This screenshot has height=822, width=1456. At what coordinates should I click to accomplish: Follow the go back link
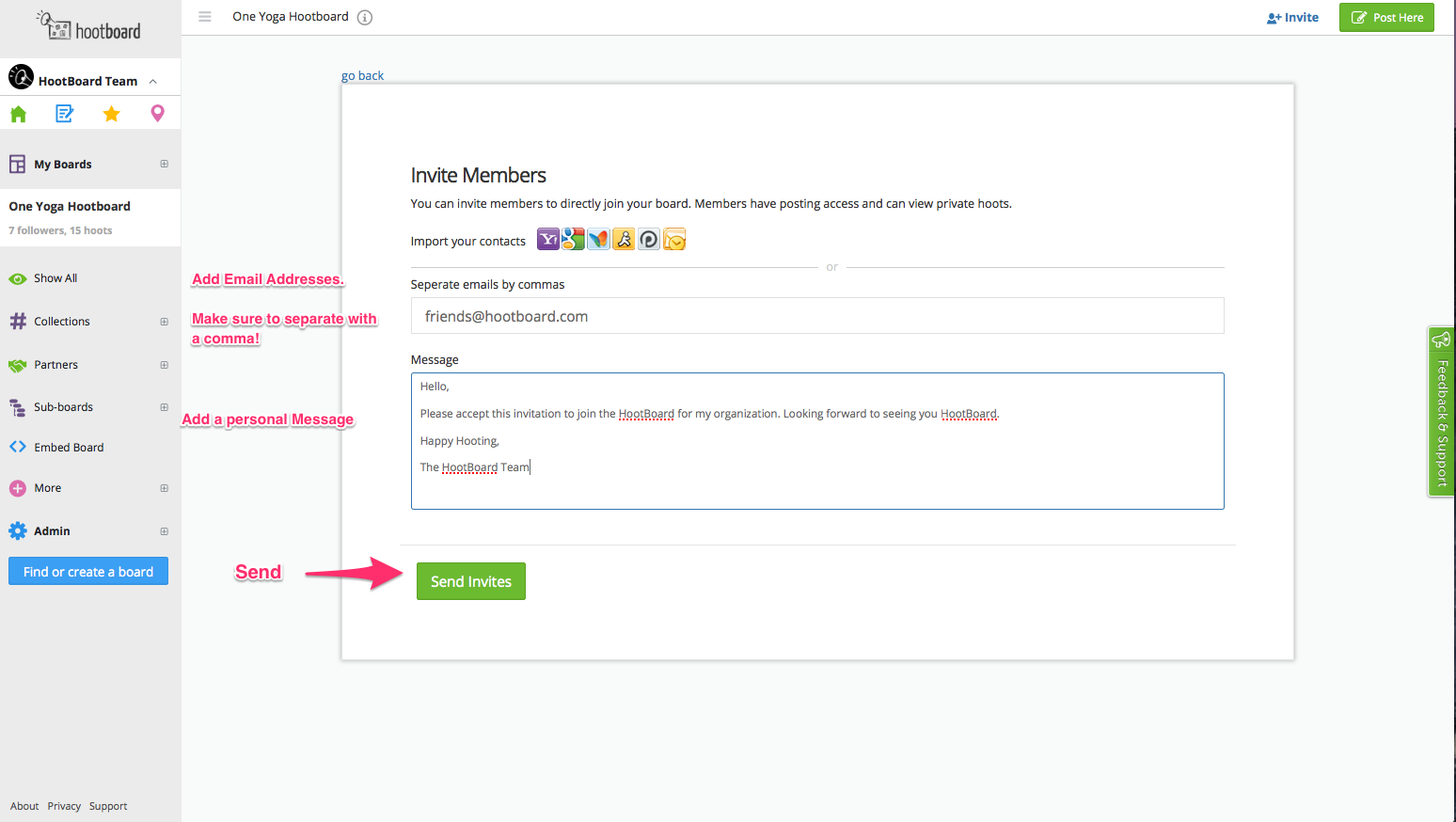pyautogui.click(x=362, y=75)
